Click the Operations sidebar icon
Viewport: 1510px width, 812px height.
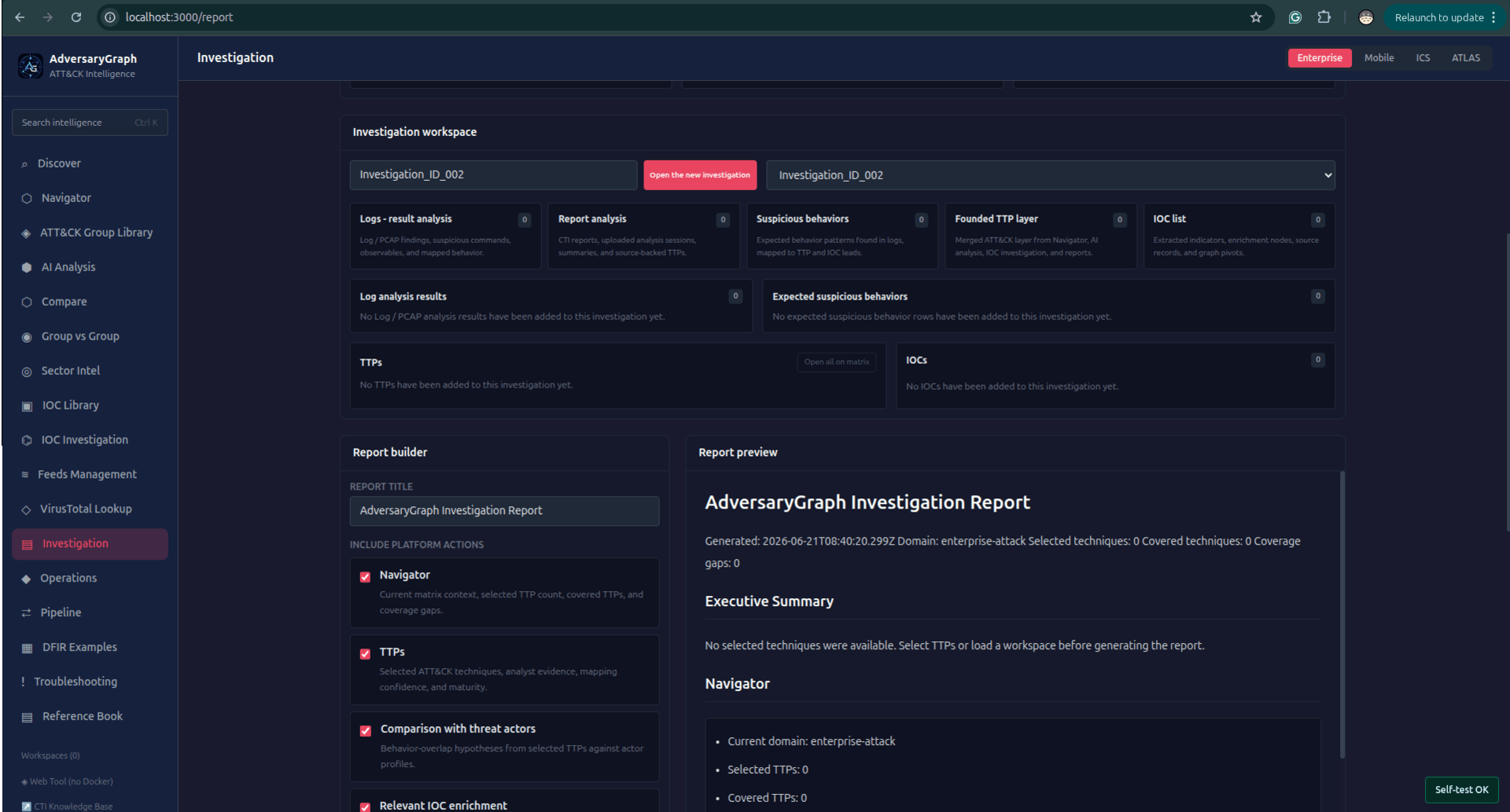click(x=26, y=579)
